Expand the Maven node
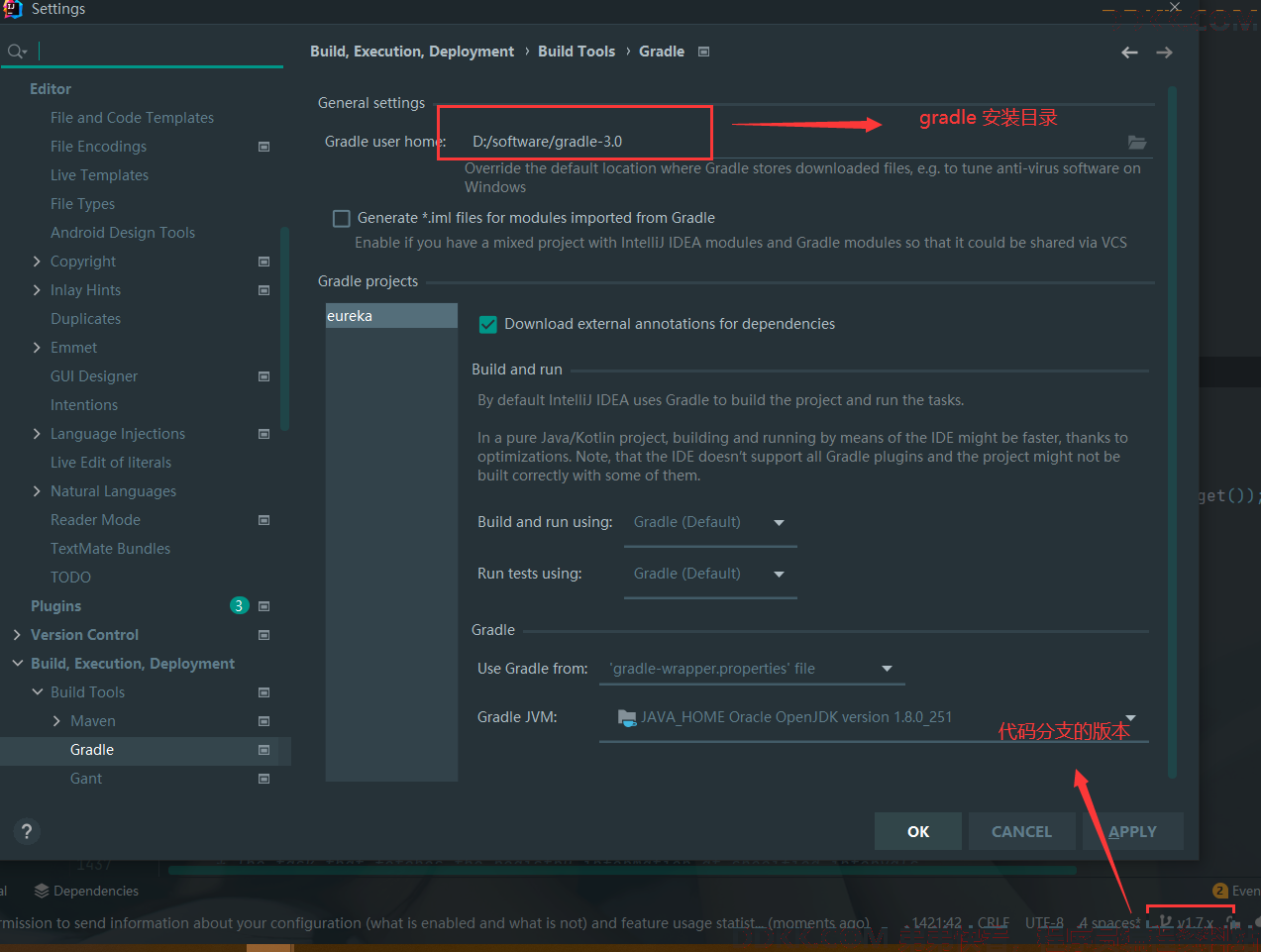 (x=56, y=721)
